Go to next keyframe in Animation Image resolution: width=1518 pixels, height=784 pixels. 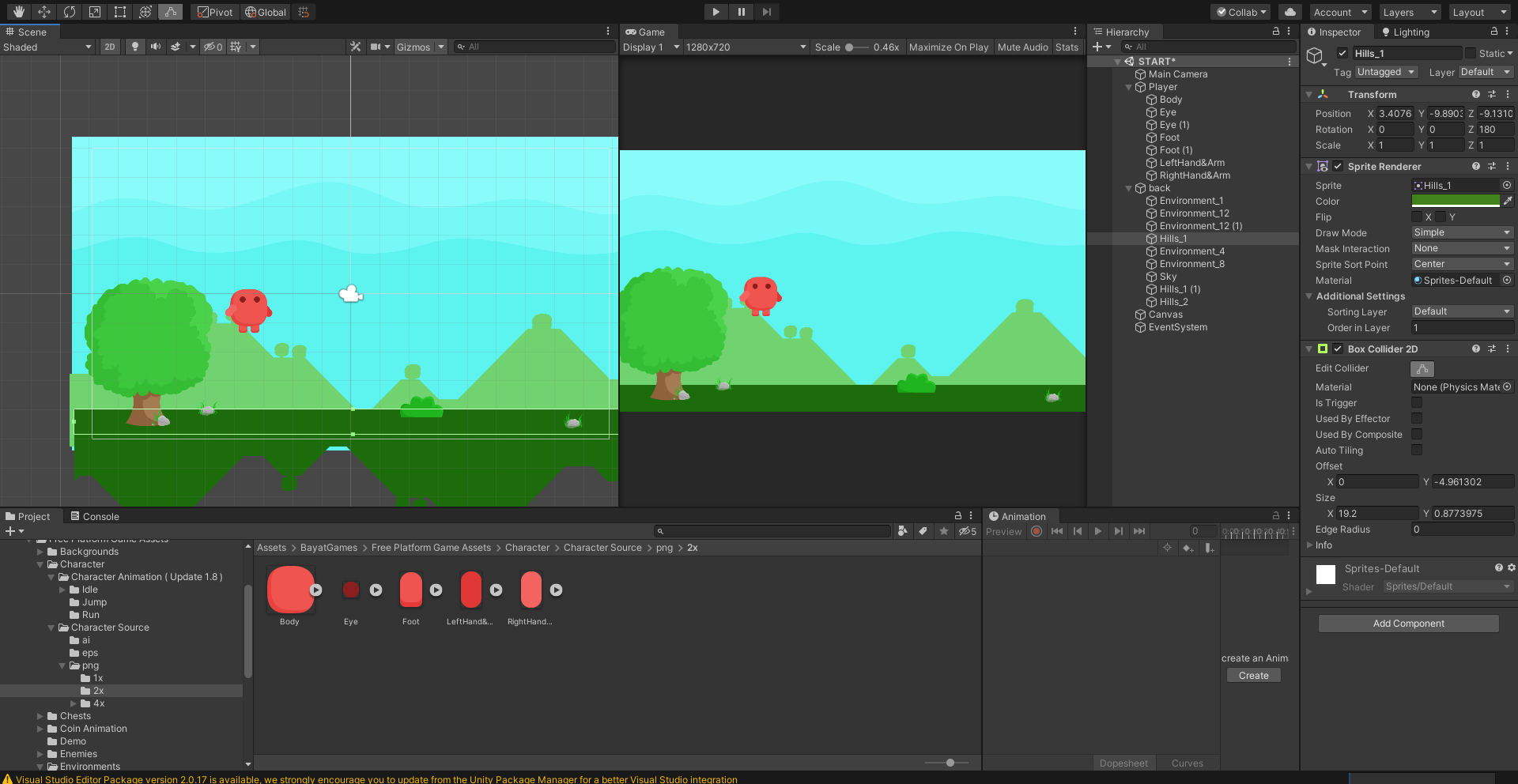[x=1119, y=531]
